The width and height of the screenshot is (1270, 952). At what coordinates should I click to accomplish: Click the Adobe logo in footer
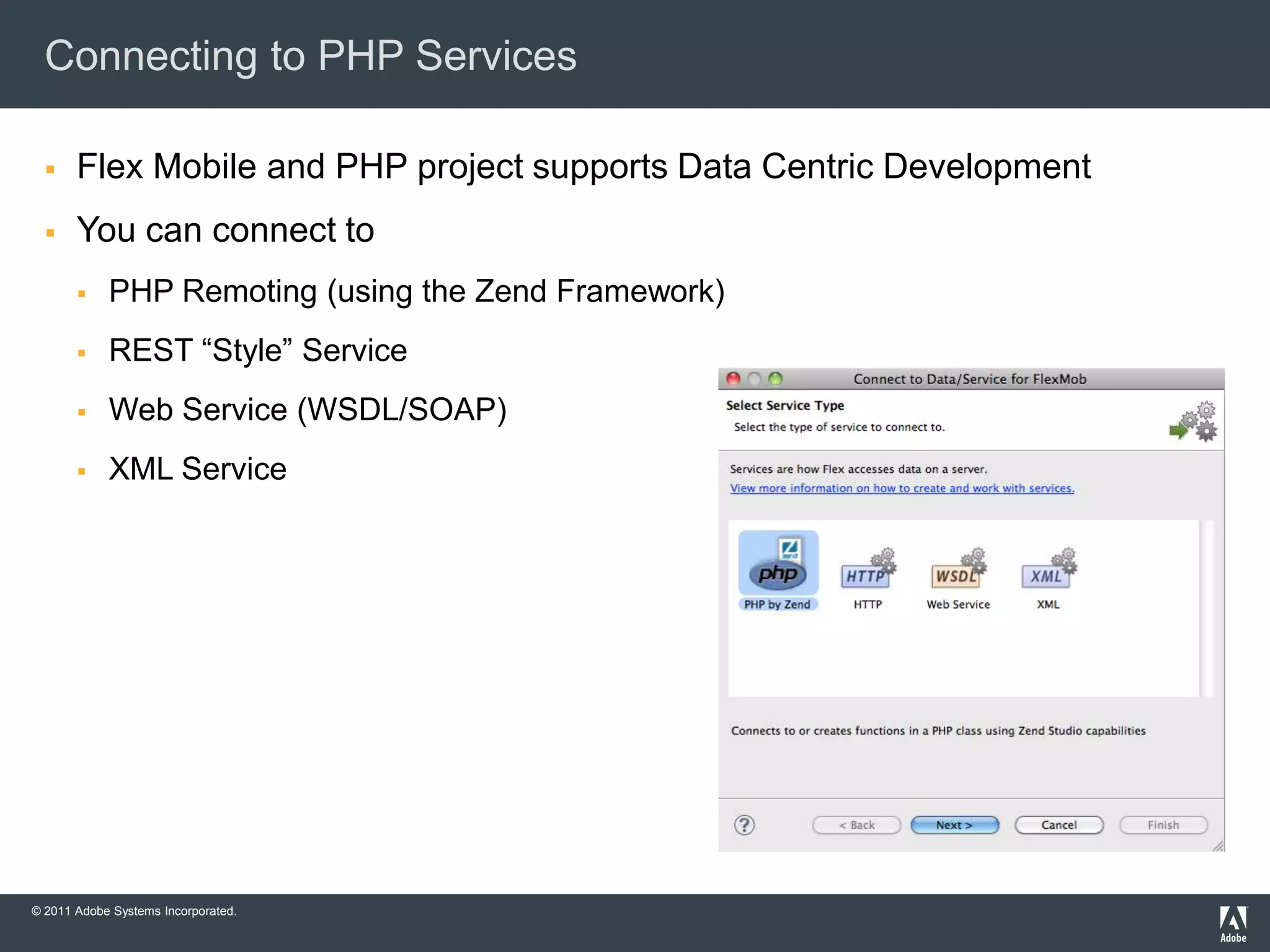tap(1233, 924)
